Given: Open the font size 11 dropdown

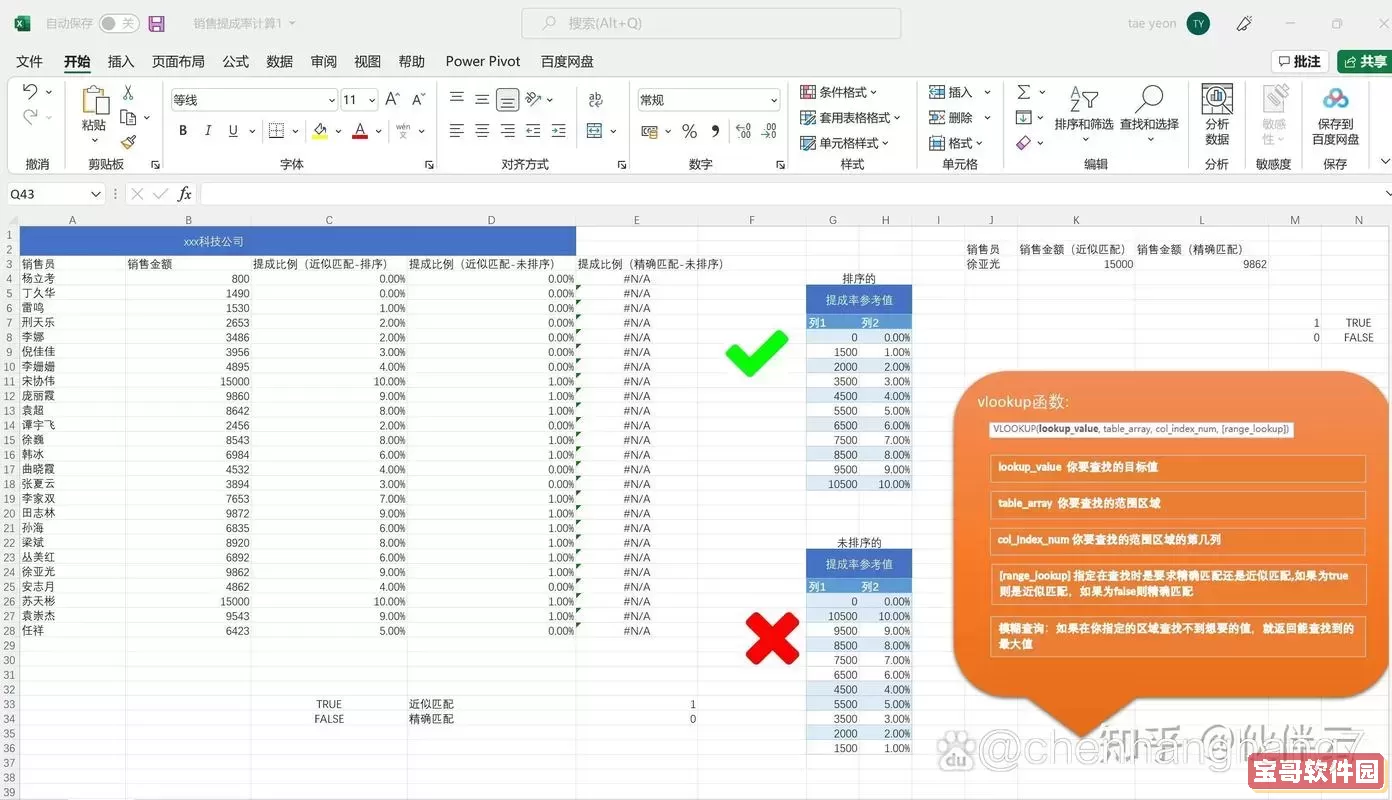Looking at the screenshot, I should [372, 100].
